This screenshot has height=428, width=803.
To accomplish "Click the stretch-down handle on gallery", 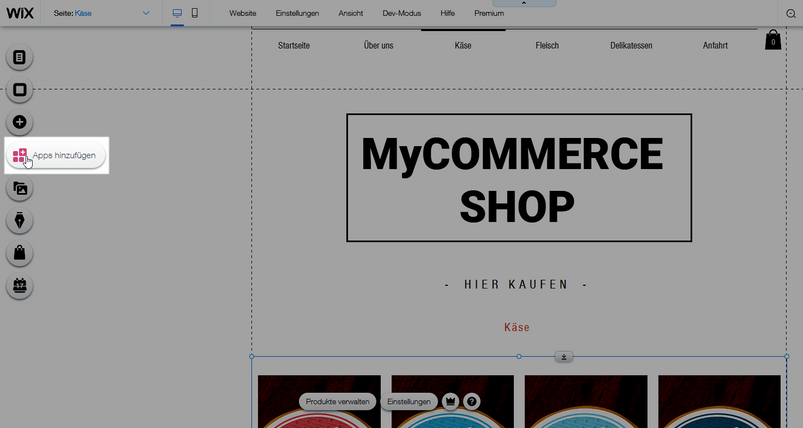I will (564, 357).
